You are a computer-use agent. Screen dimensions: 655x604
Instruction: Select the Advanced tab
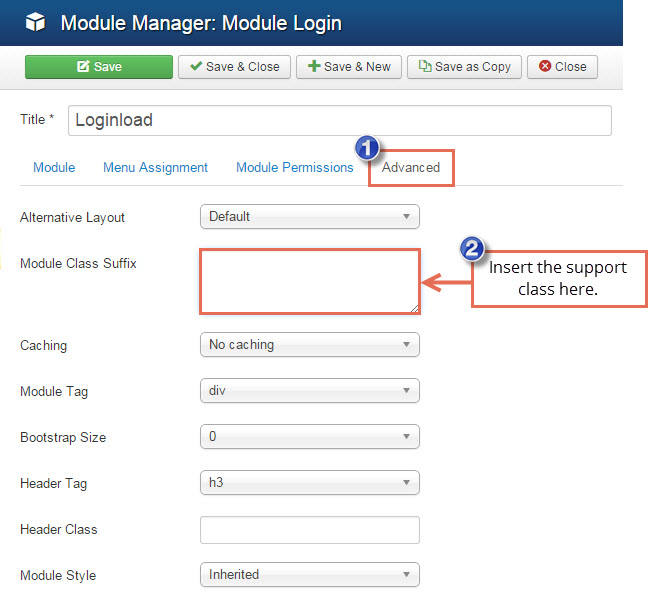tap(411, 167)
